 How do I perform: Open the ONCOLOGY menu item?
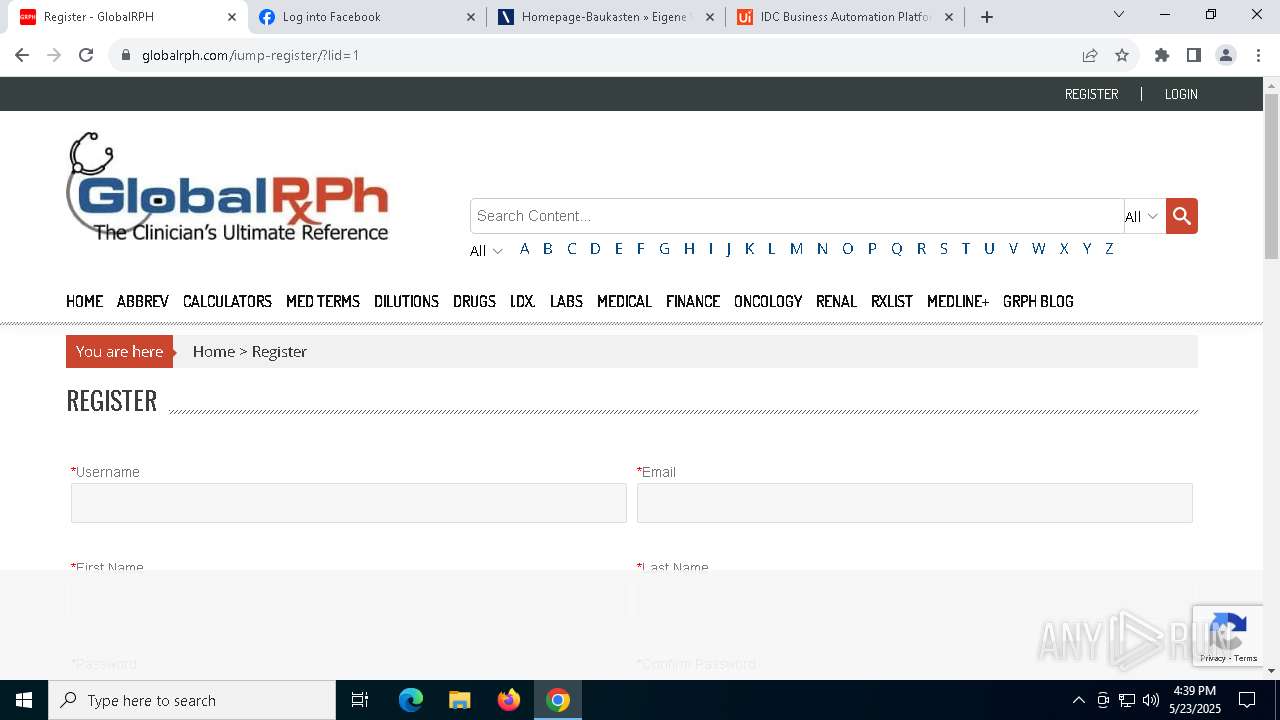pyautogui.click(x=768, y=301)
